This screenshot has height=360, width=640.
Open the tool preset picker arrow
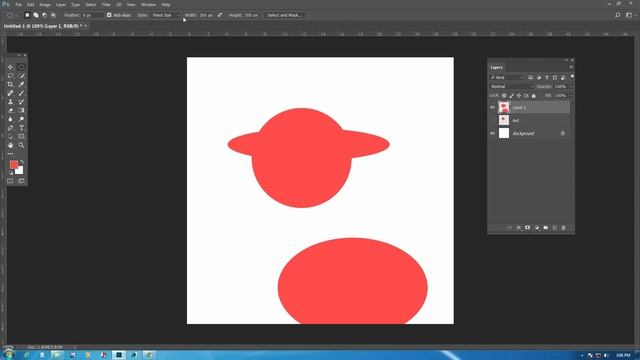click(x=16, y=15)
